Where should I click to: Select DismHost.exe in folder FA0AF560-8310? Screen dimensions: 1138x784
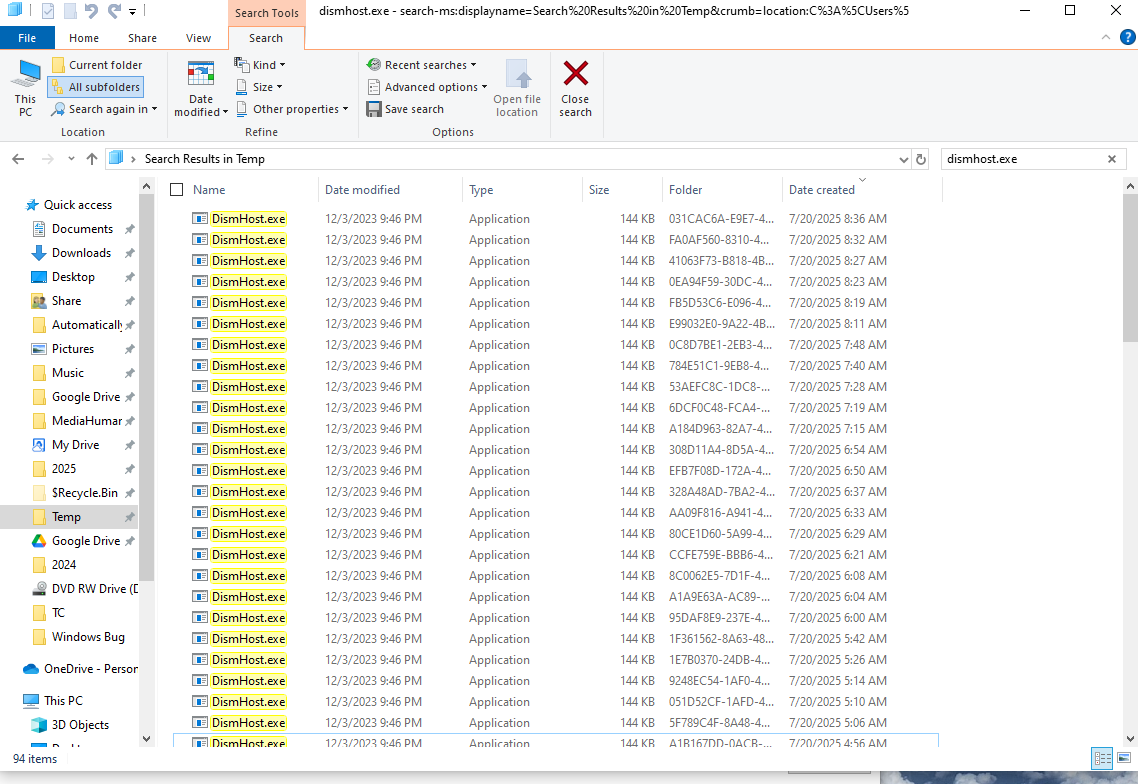pyautogui.click(x=249, y=240)
